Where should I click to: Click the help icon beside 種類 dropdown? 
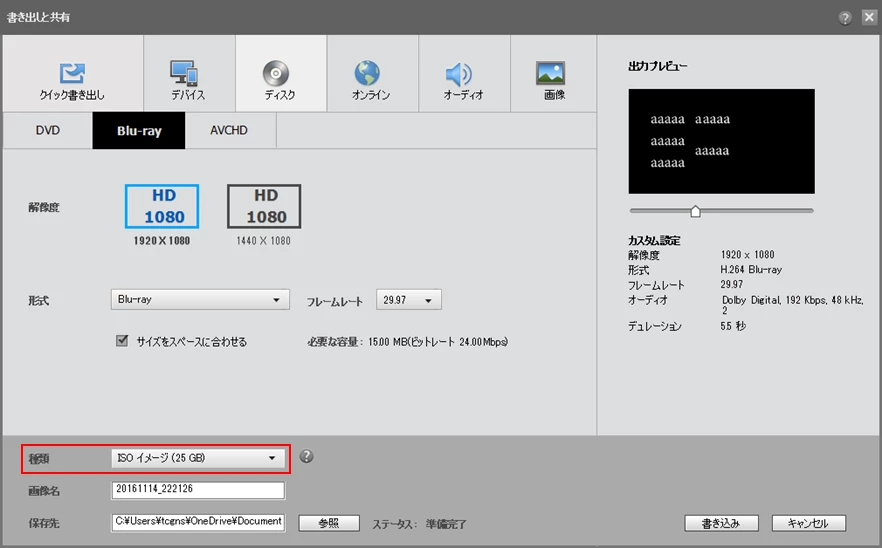point(307,456)
